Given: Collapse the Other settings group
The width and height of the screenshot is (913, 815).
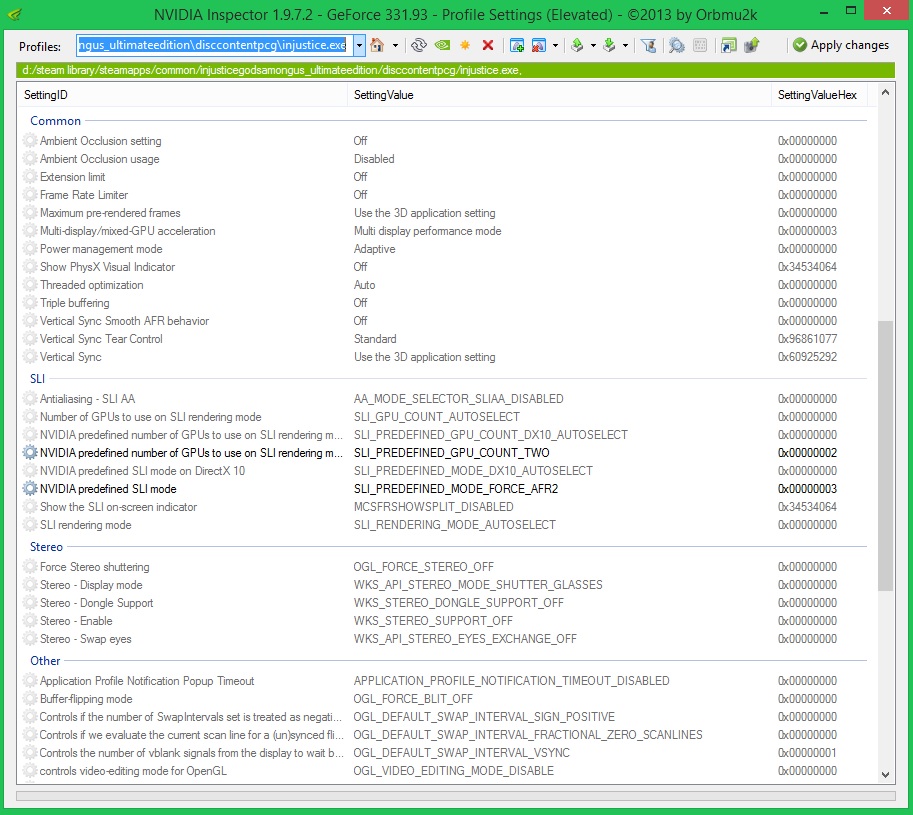Looking at the screenshot, I should pos(45,661).
